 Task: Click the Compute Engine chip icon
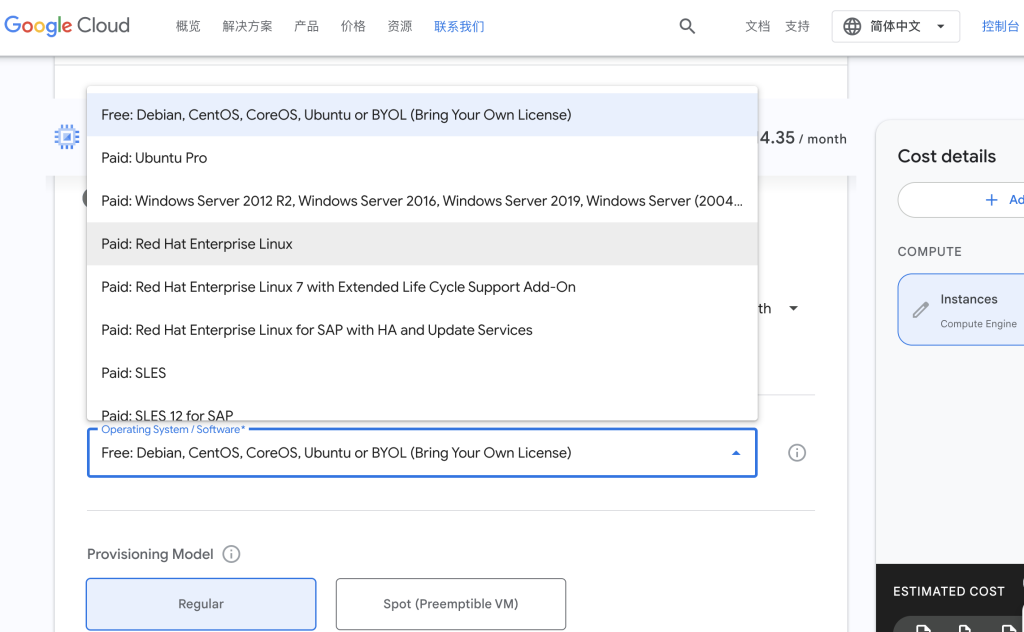point(67,137)
